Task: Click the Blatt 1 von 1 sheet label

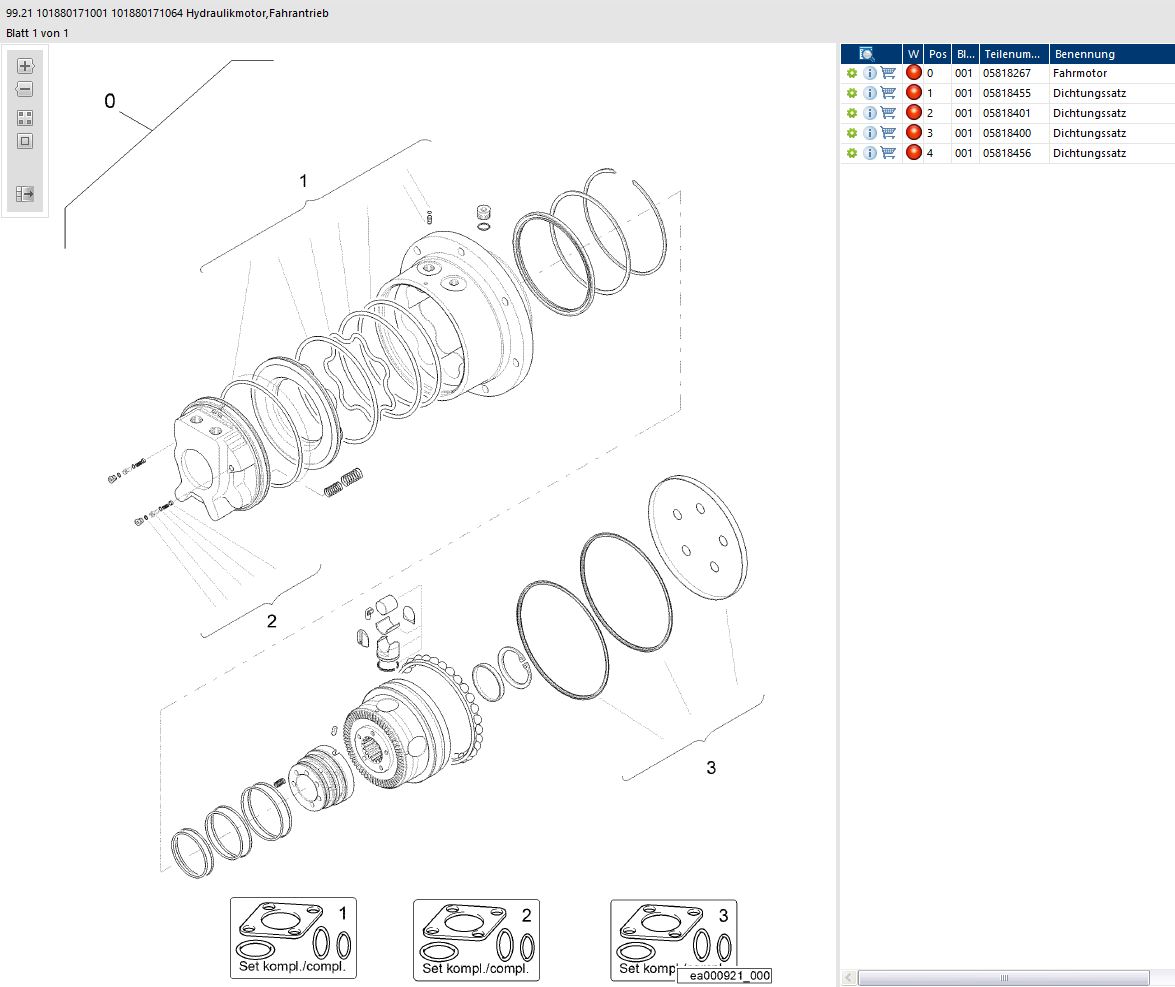Action: [37, 33]
